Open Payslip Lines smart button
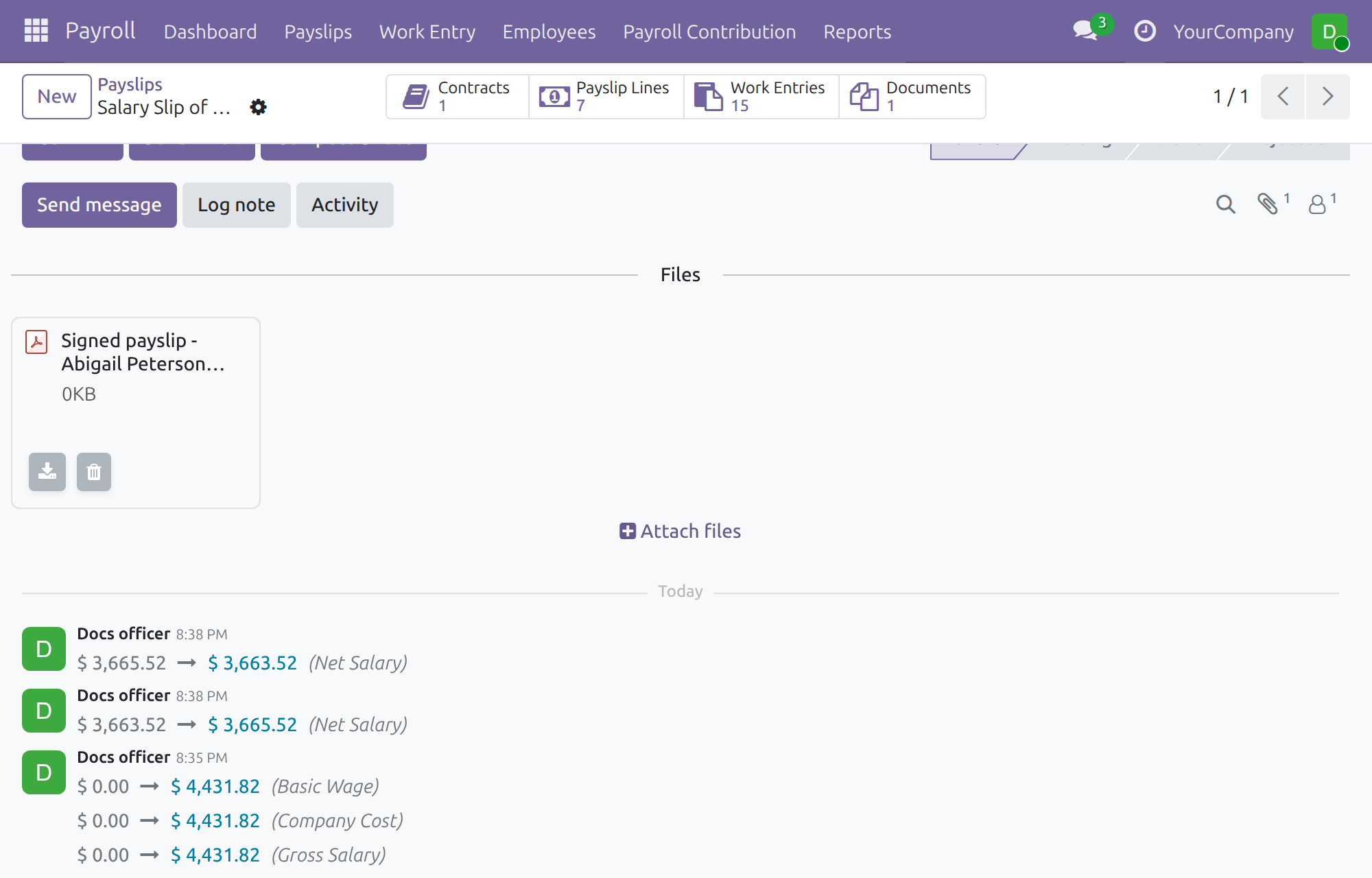 [606, 97]
